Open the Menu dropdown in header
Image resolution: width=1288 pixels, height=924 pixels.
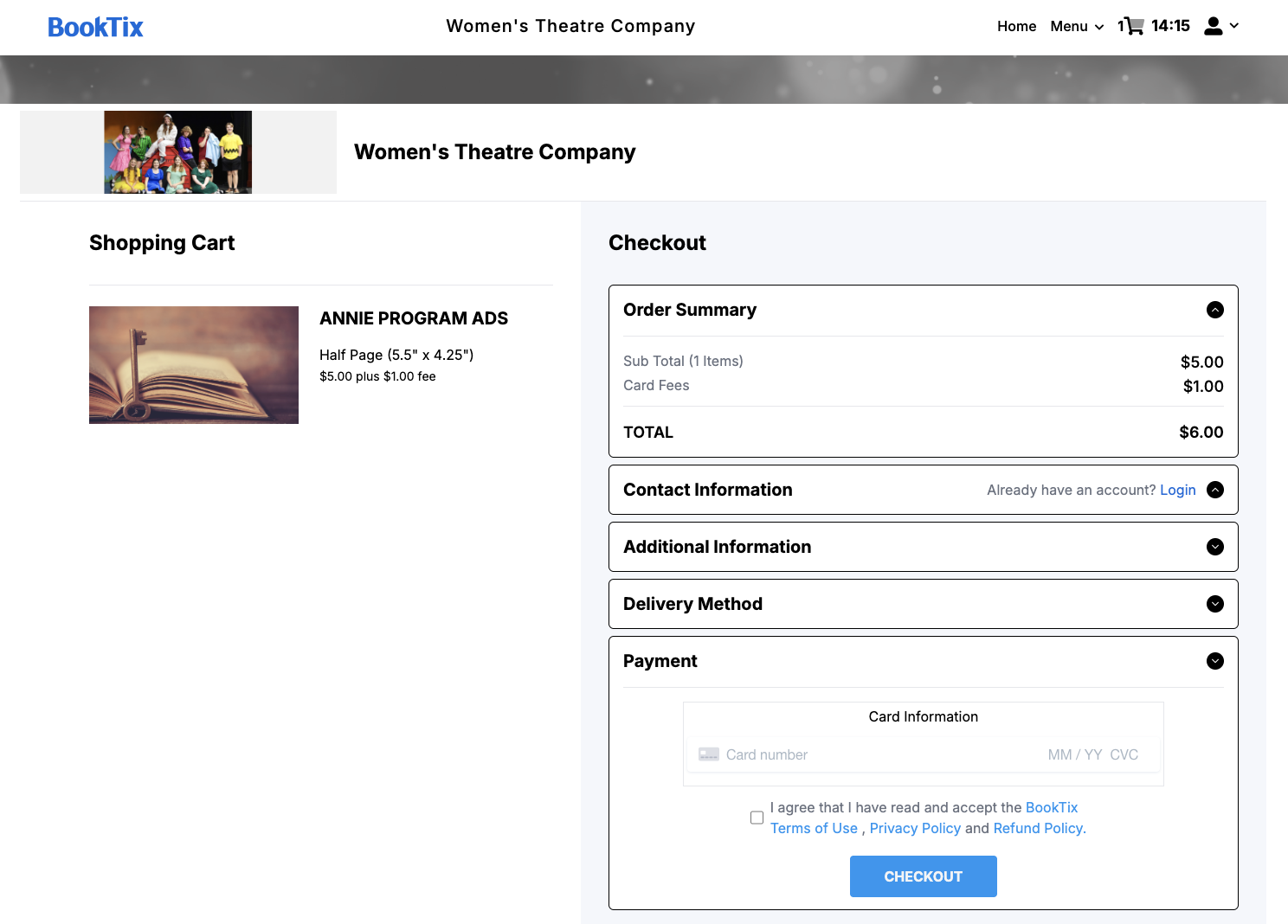[x=1076, y=26]
